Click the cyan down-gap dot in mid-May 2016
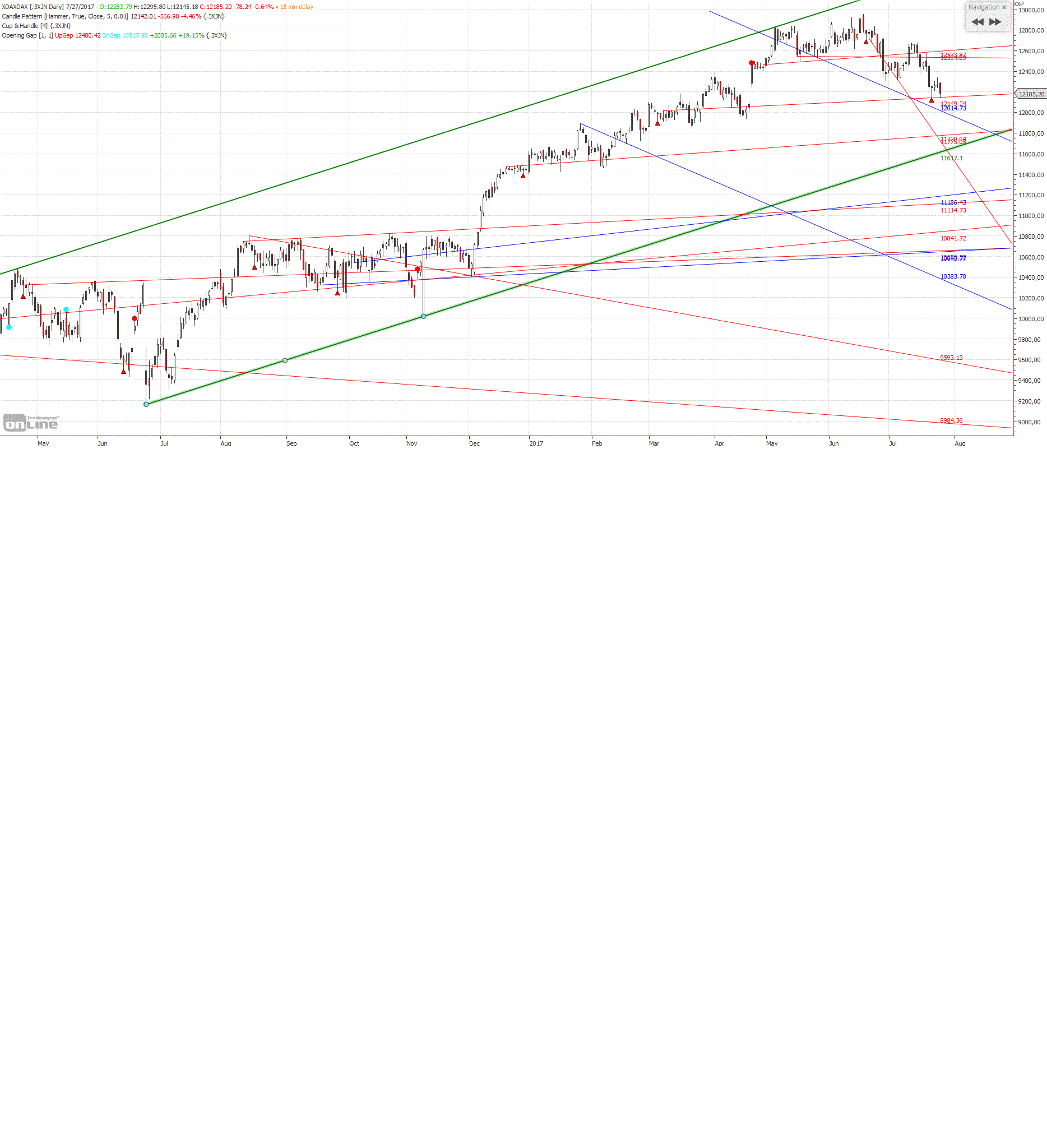 coord(66,310)
